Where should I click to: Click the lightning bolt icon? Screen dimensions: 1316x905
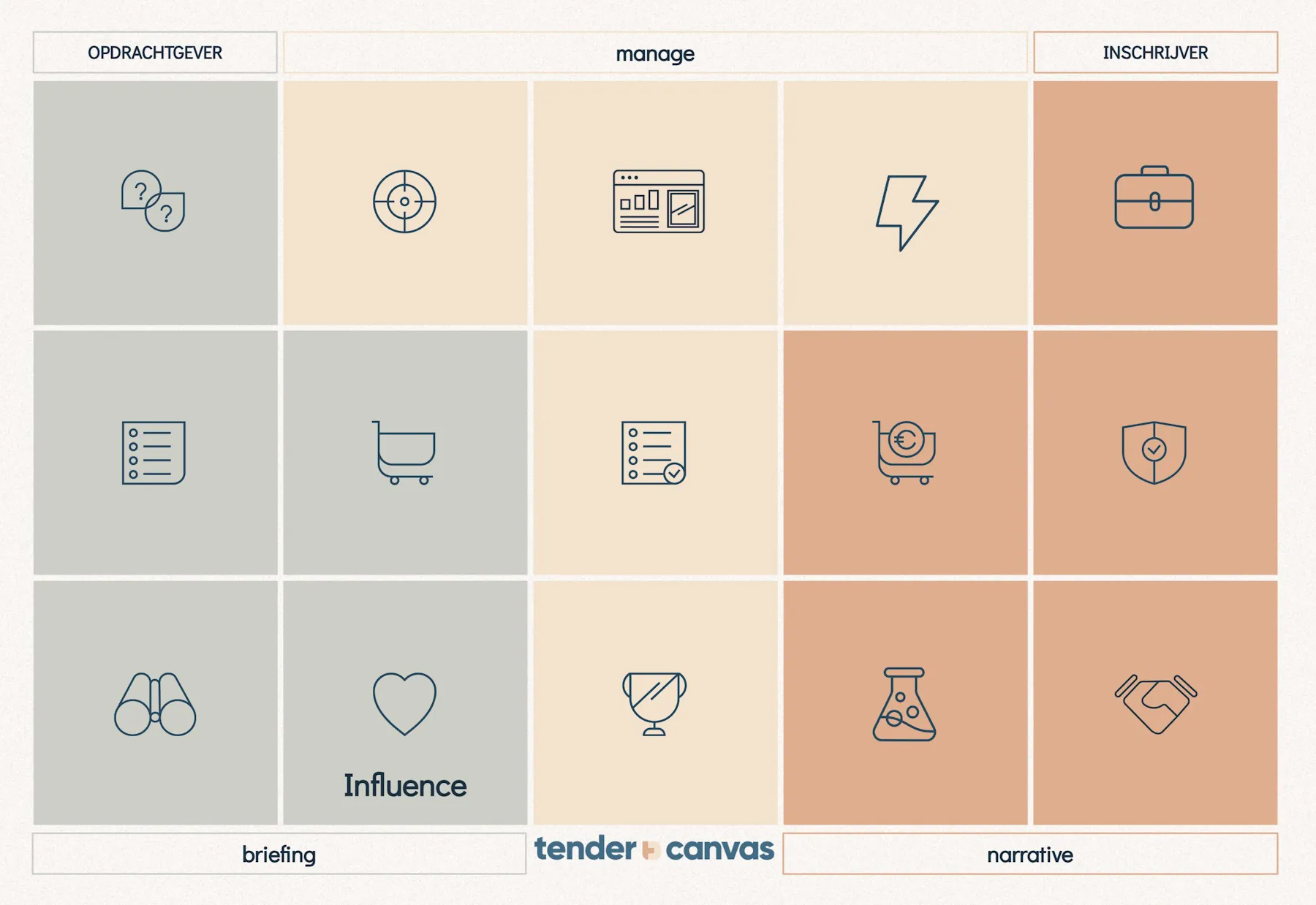(907, 213)
